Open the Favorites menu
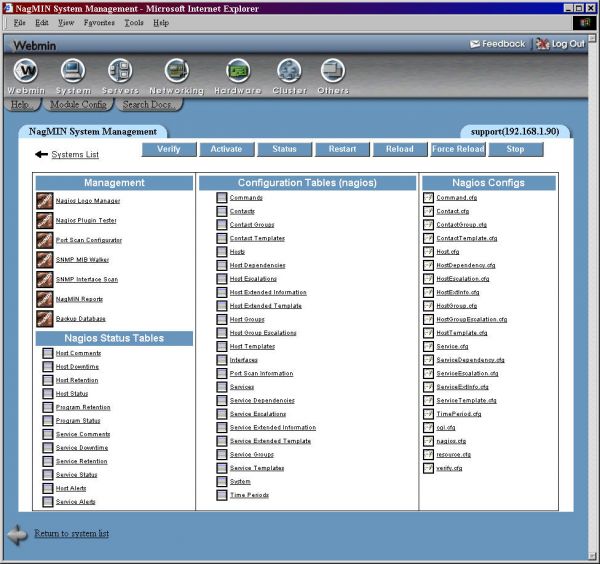 coord(98,22)
